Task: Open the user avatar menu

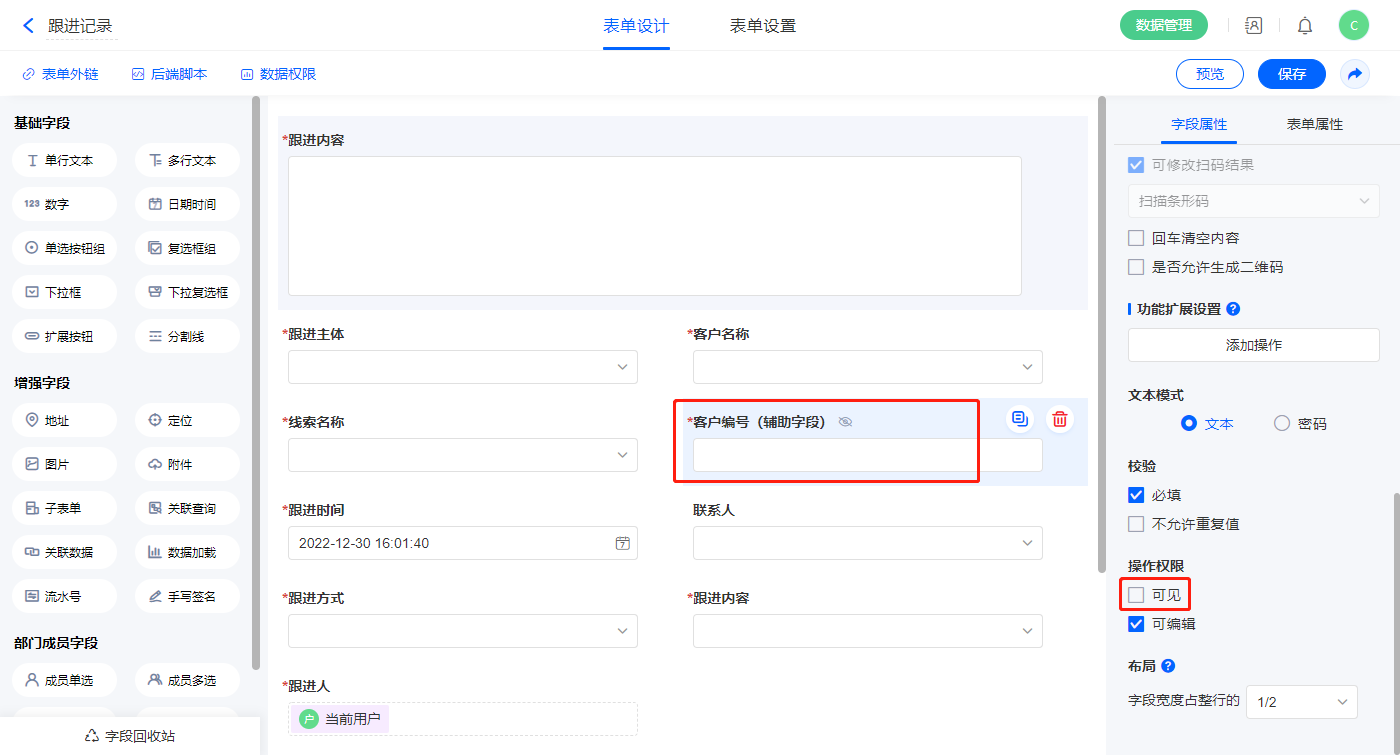Action: (x=1353, y=26)
